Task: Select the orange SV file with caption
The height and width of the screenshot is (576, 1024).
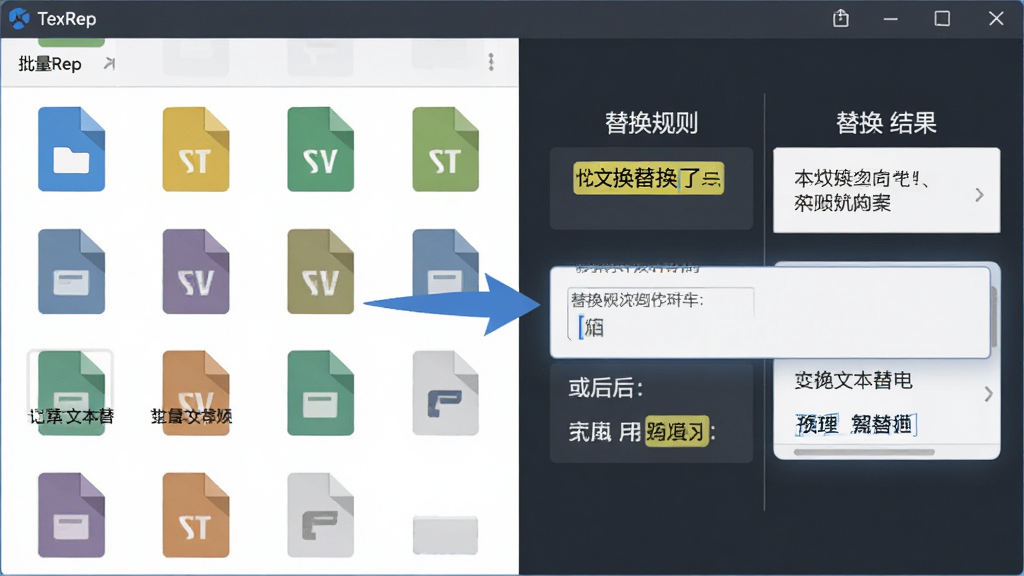Action: coord(196,393)
